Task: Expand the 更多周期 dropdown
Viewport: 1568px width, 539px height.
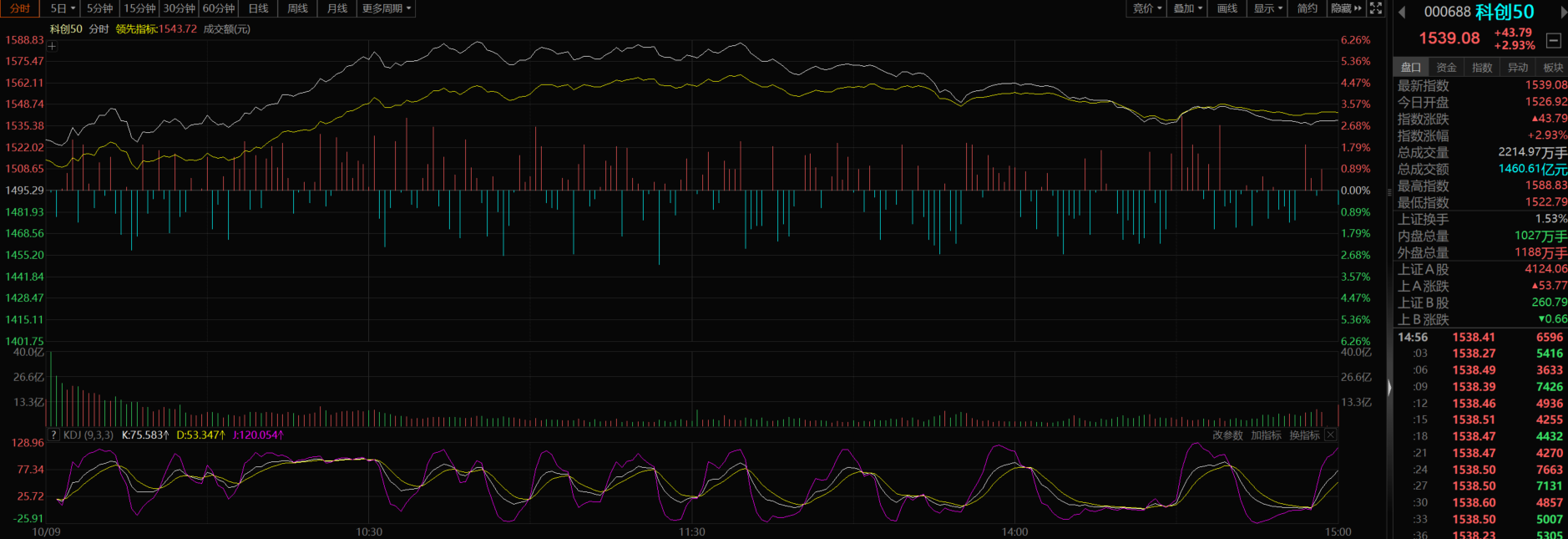Action: tap(386, 8)
